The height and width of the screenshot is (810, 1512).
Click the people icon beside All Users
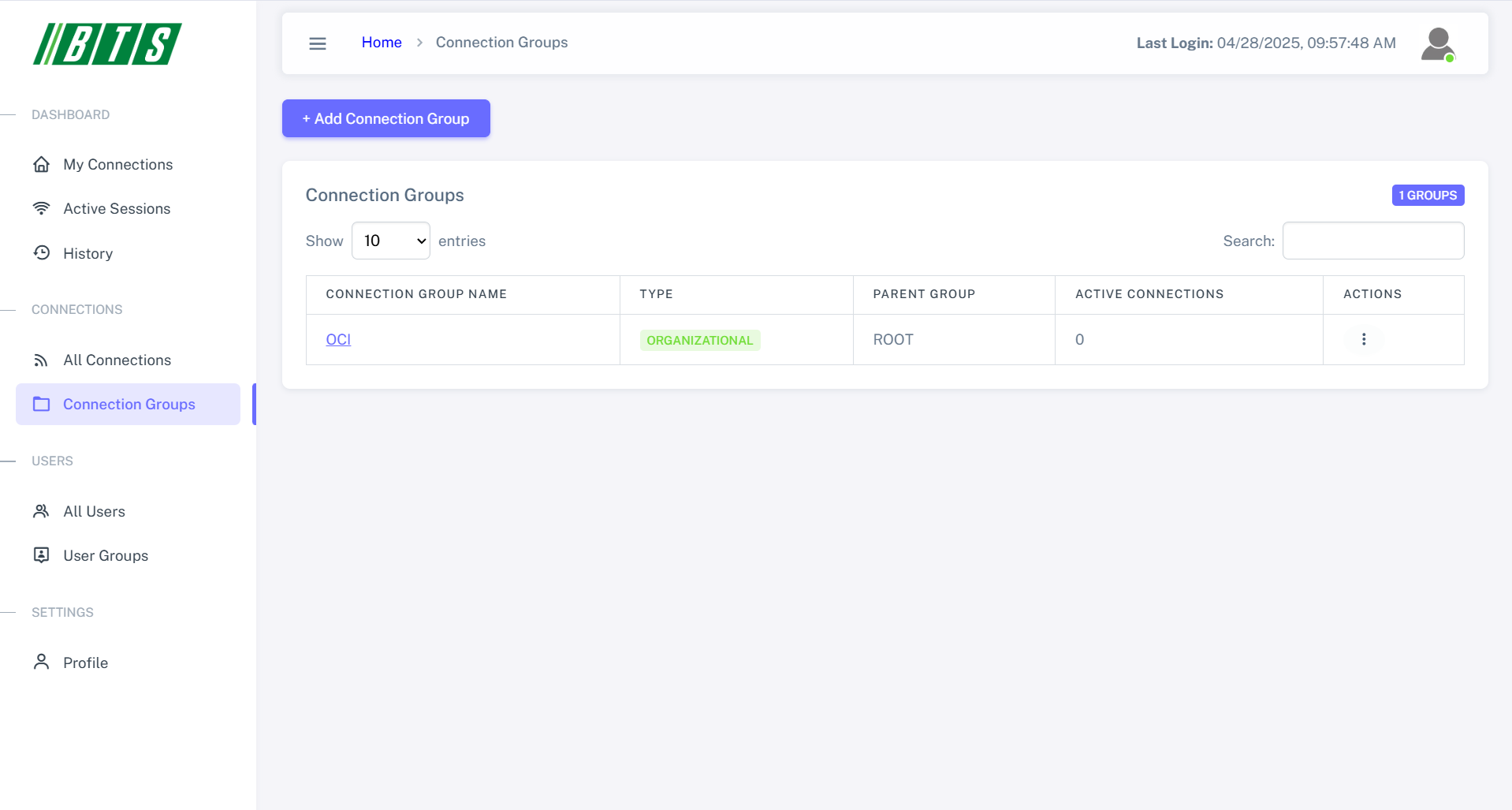coord(42,511)
